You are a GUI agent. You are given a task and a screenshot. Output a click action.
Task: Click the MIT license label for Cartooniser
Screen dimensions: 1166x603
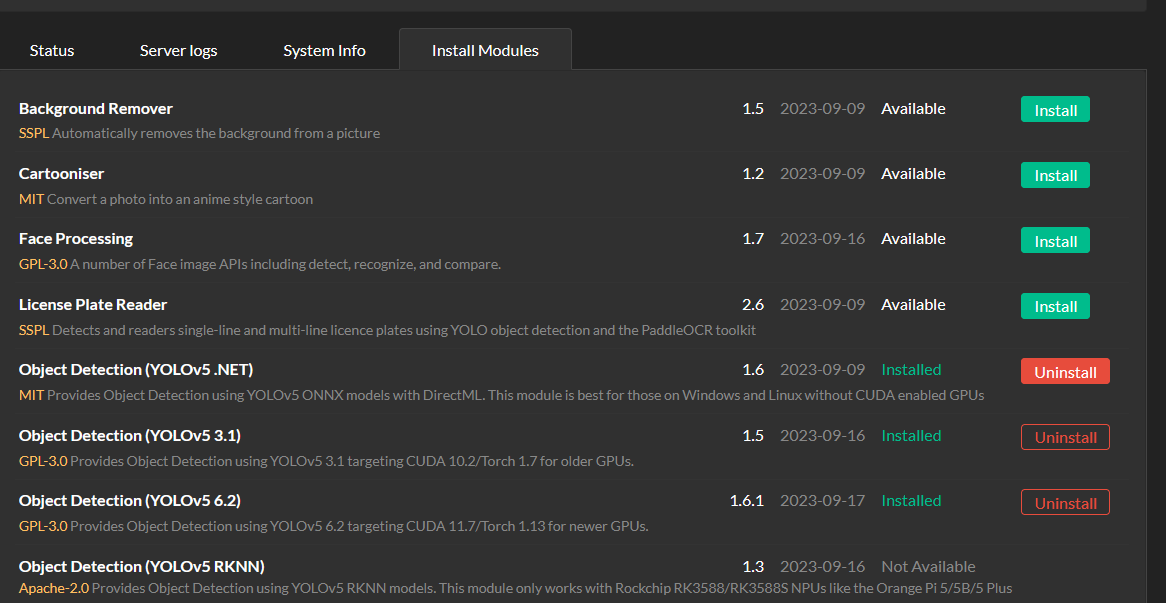click(31, 199)
